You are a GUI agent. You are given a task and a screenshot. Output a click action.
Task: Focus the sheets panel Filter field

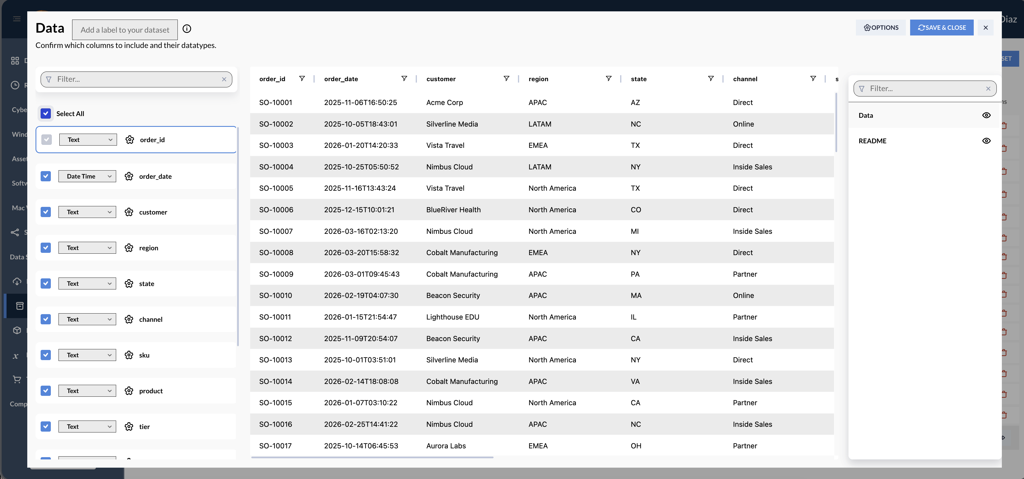coord(925,88)
